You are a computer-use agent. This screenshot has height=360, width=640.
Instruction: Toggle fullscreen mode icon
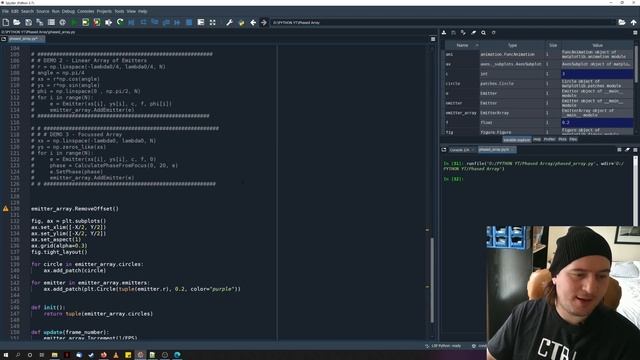pyautogui.click(x=212, y=22)
